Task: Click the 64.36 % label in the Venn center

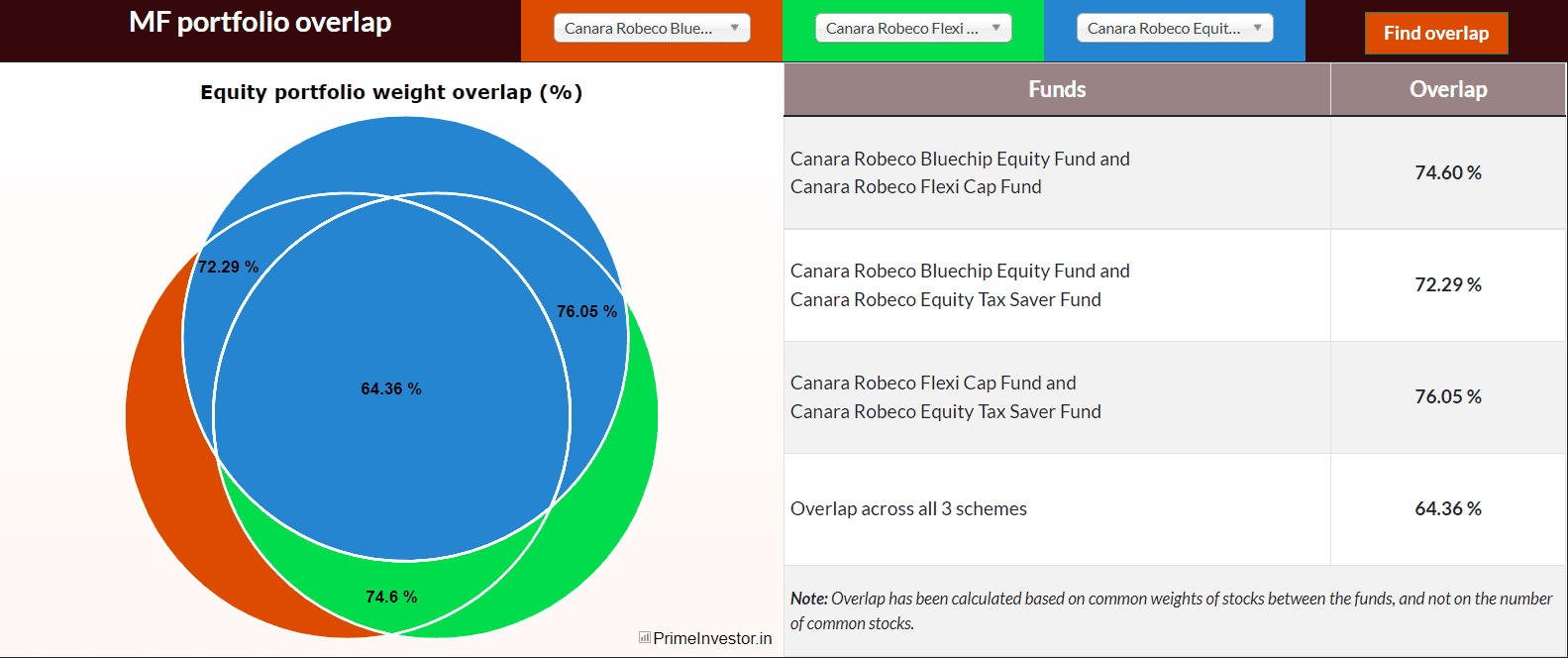Action: pos(391,388)
